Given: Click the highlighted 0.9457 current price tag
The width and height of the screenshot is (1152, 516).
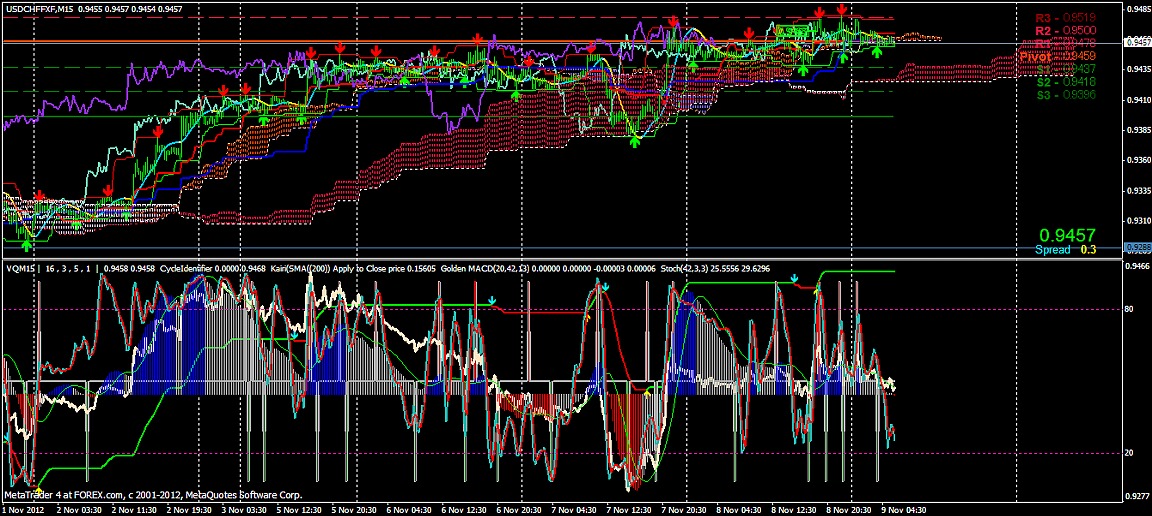Looking at the screenshot, I should point(1138,42).
